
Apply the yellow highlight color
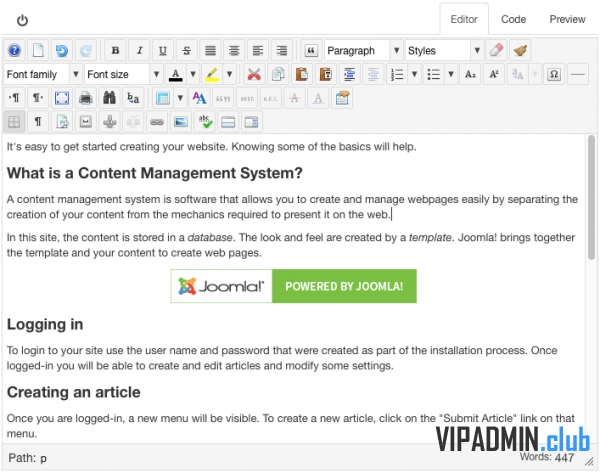pos(212,74)
